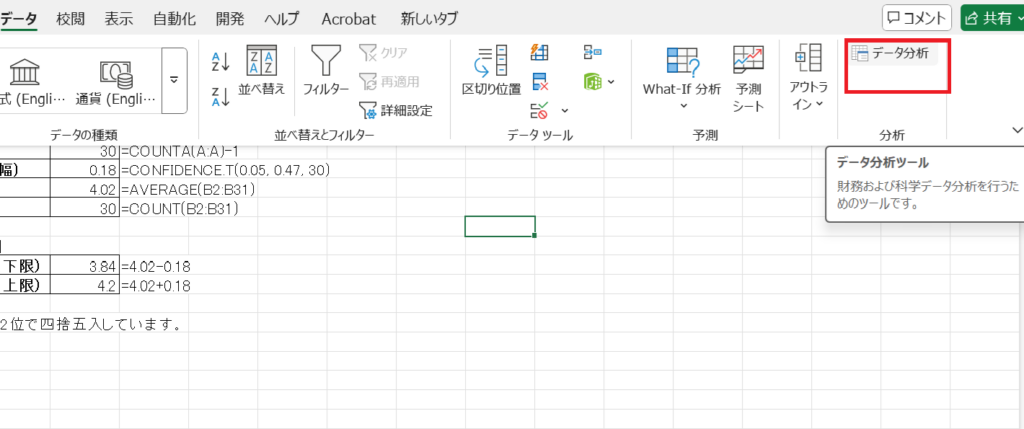Run Flash Fill from Data Tools

point(540,52)
